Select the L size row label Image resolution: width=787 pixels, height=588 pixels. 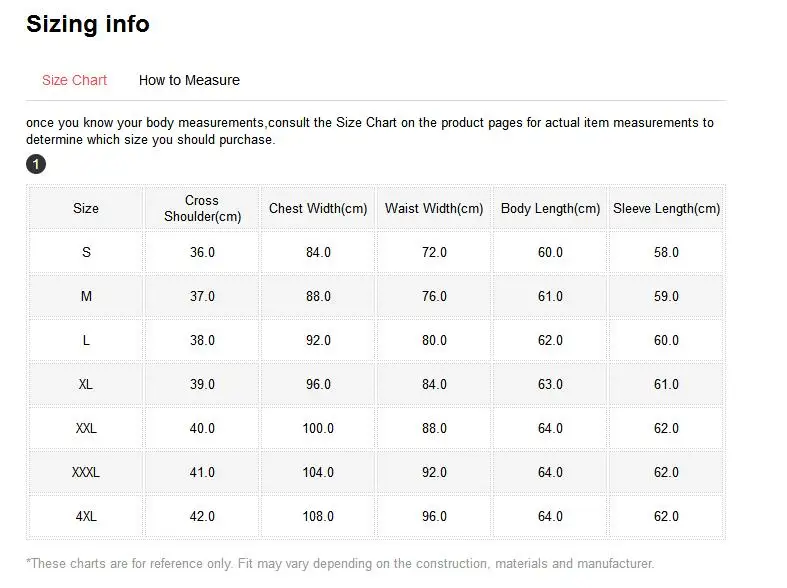(86, 340)
